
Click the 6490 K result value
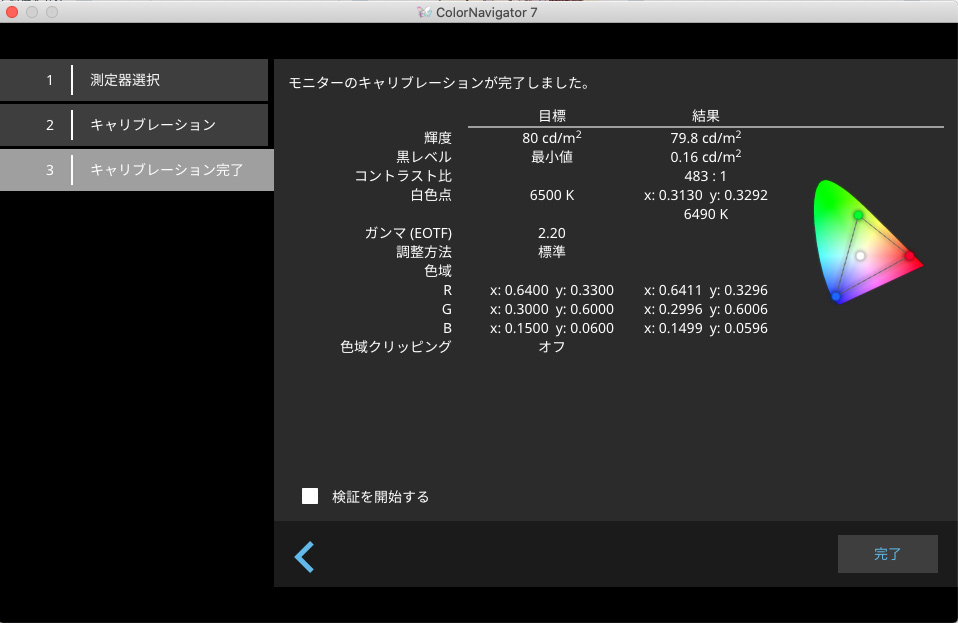click(706, 214)
